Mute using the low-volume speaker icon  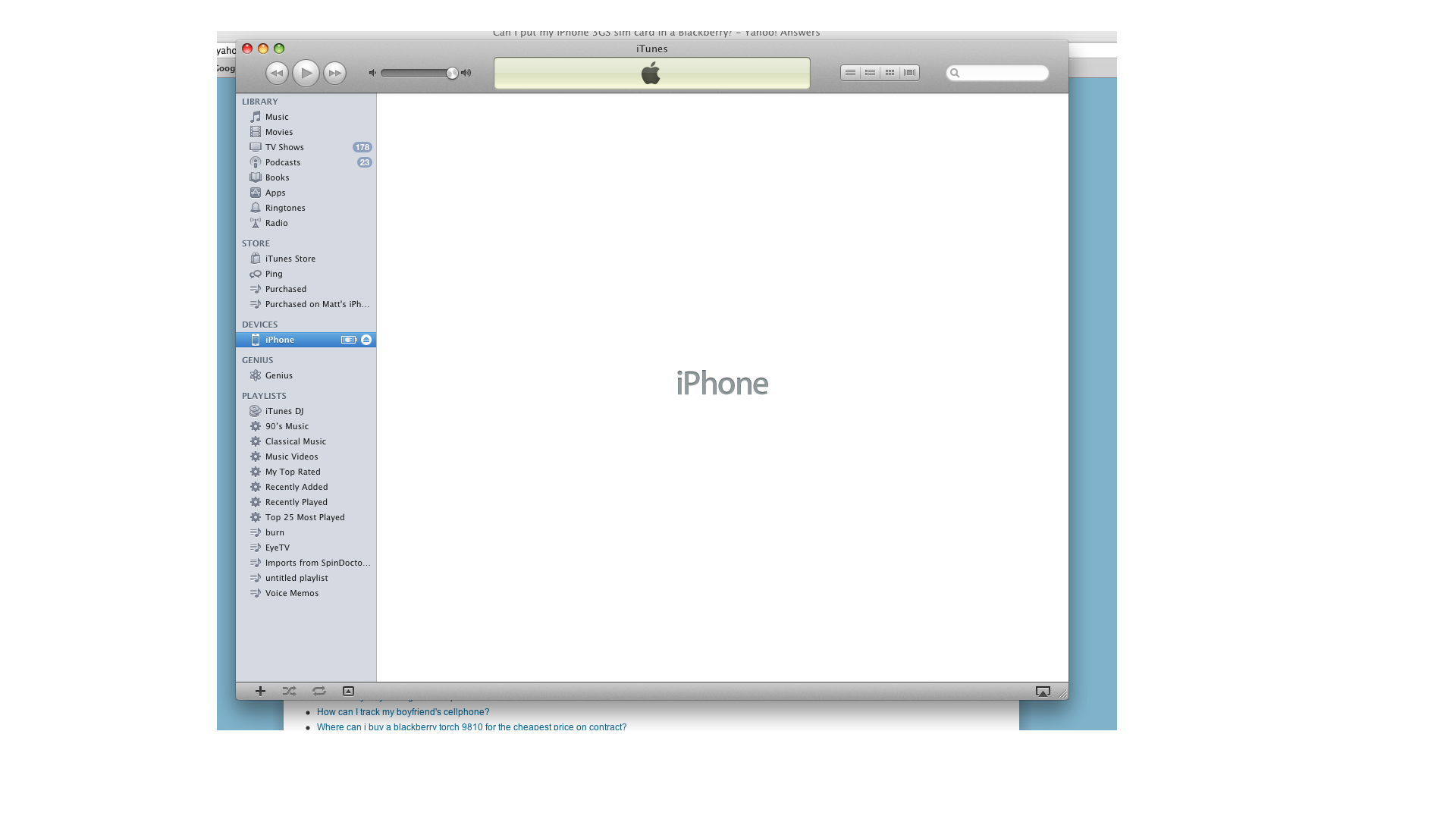372,73
